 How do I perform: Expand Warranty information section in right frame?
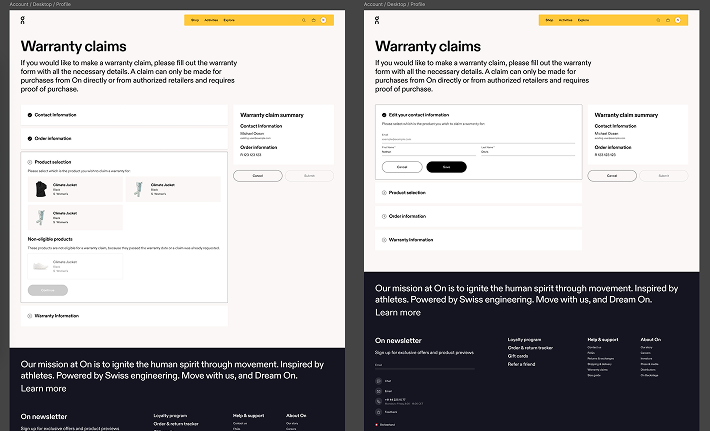[479, 240]
